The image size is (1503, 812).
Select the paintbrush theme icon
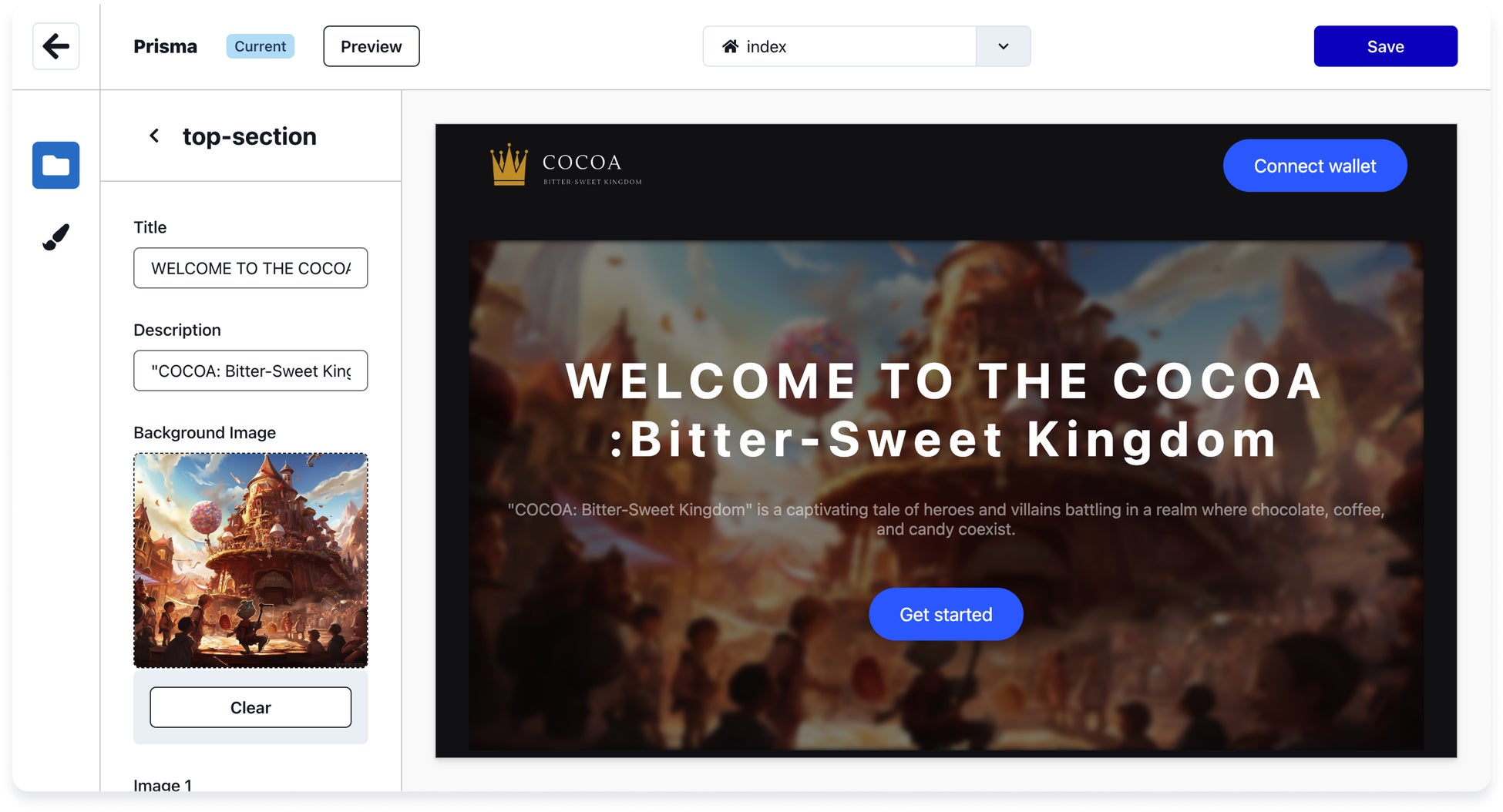55,237
